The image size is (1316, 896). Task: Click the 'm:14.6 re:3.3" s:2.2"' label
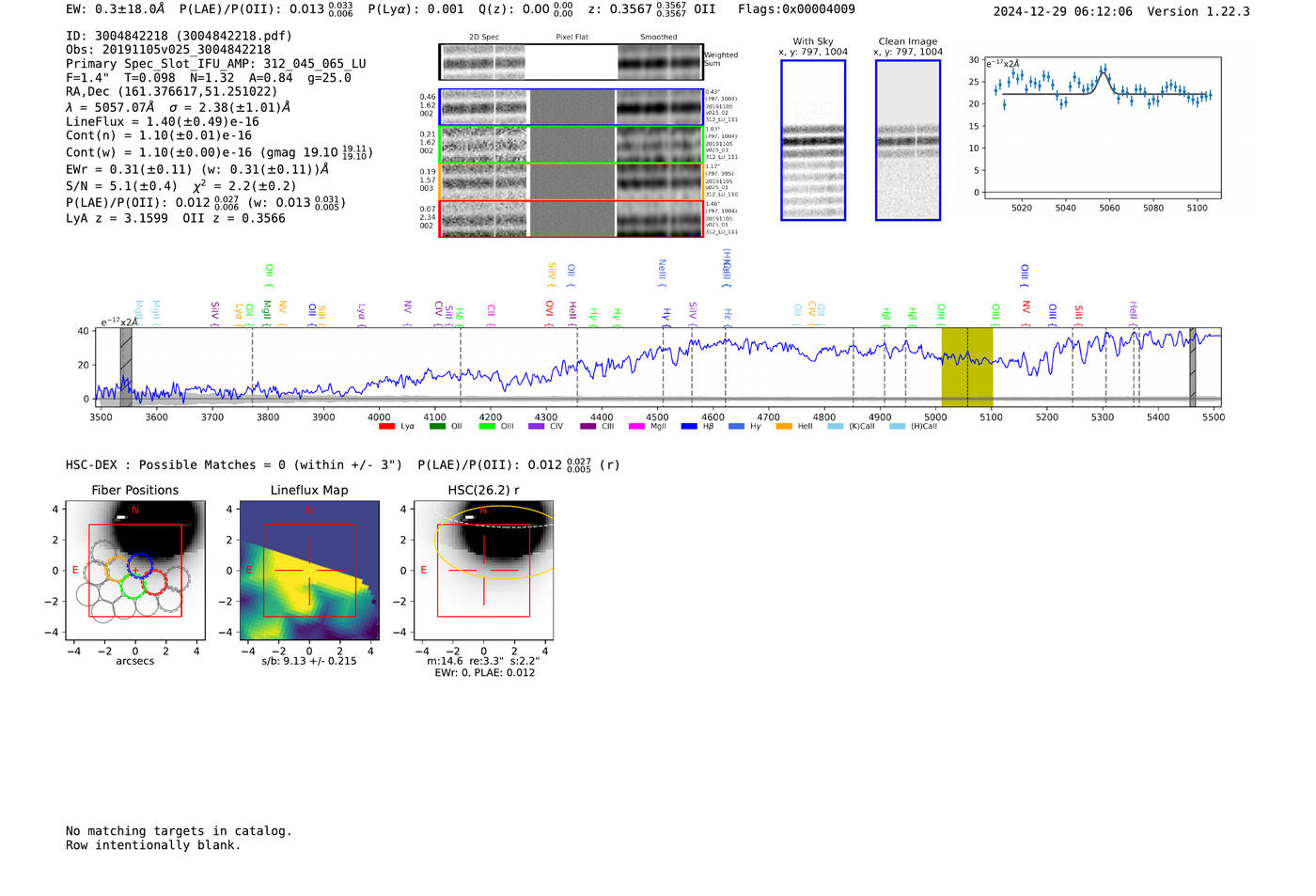[483, 661]
